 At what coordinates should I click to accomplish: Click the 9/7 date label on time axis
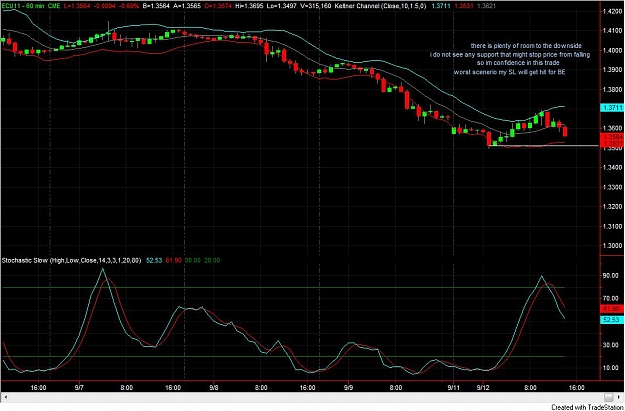pyautogui.click(x=79, y=387)
